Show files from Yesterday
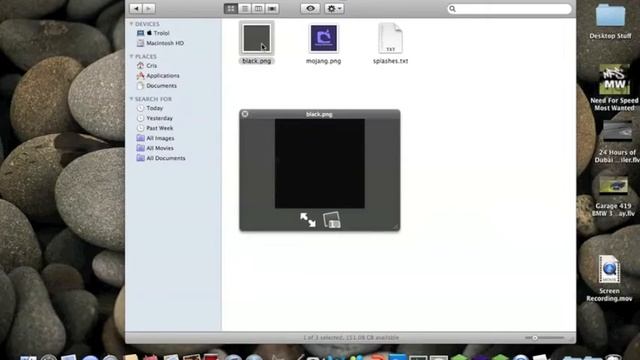This screenshot has height=360, width=640. 155,118
